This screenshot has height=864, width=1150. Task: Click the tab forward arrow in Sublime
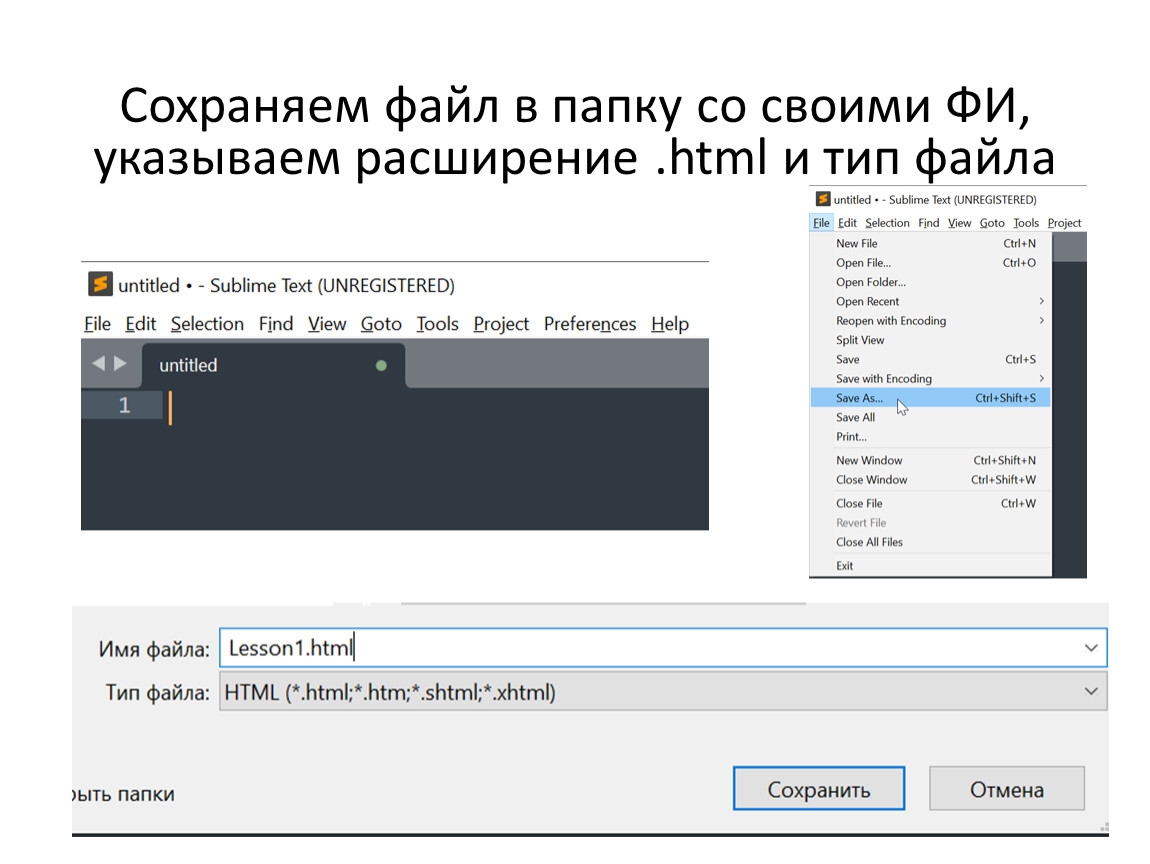[x=120, y=364]
